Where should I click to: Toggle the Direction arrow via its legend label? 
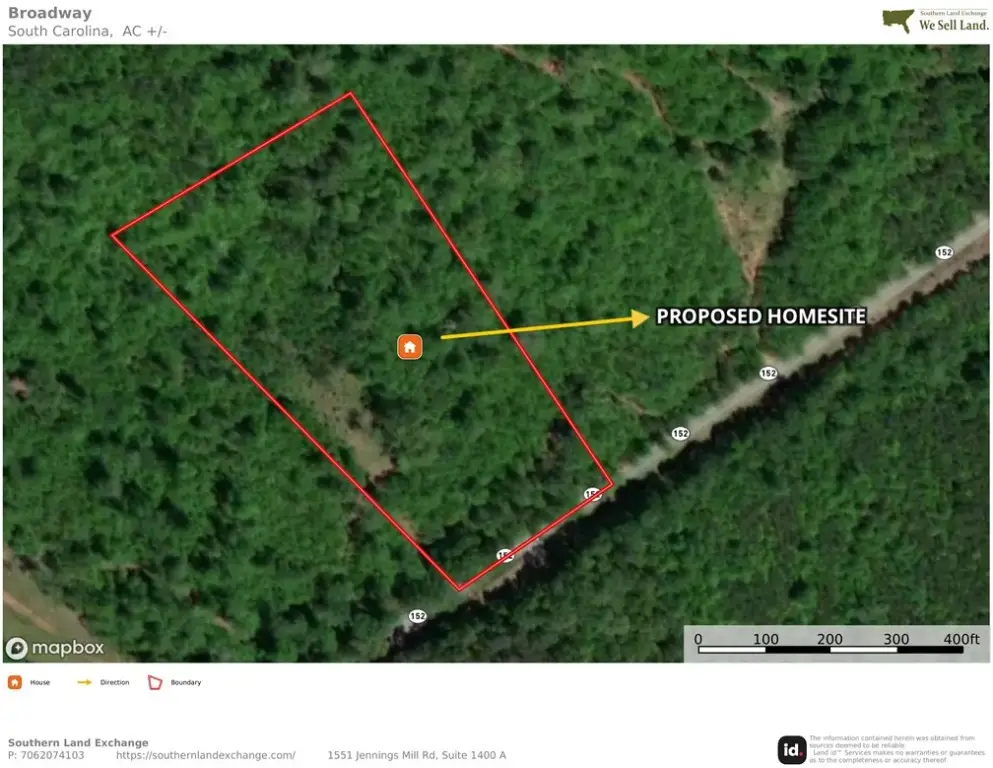pyautogui.click(x=115, y=681)
